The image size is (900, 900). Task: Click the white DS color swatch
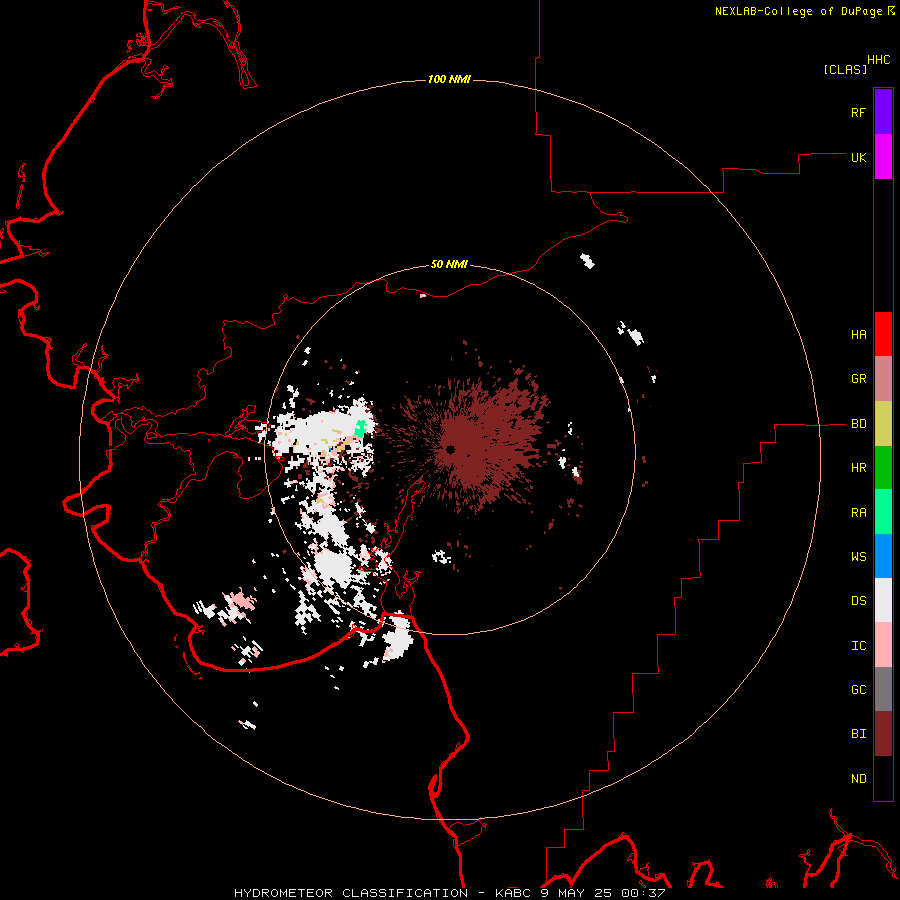point(883,600)
